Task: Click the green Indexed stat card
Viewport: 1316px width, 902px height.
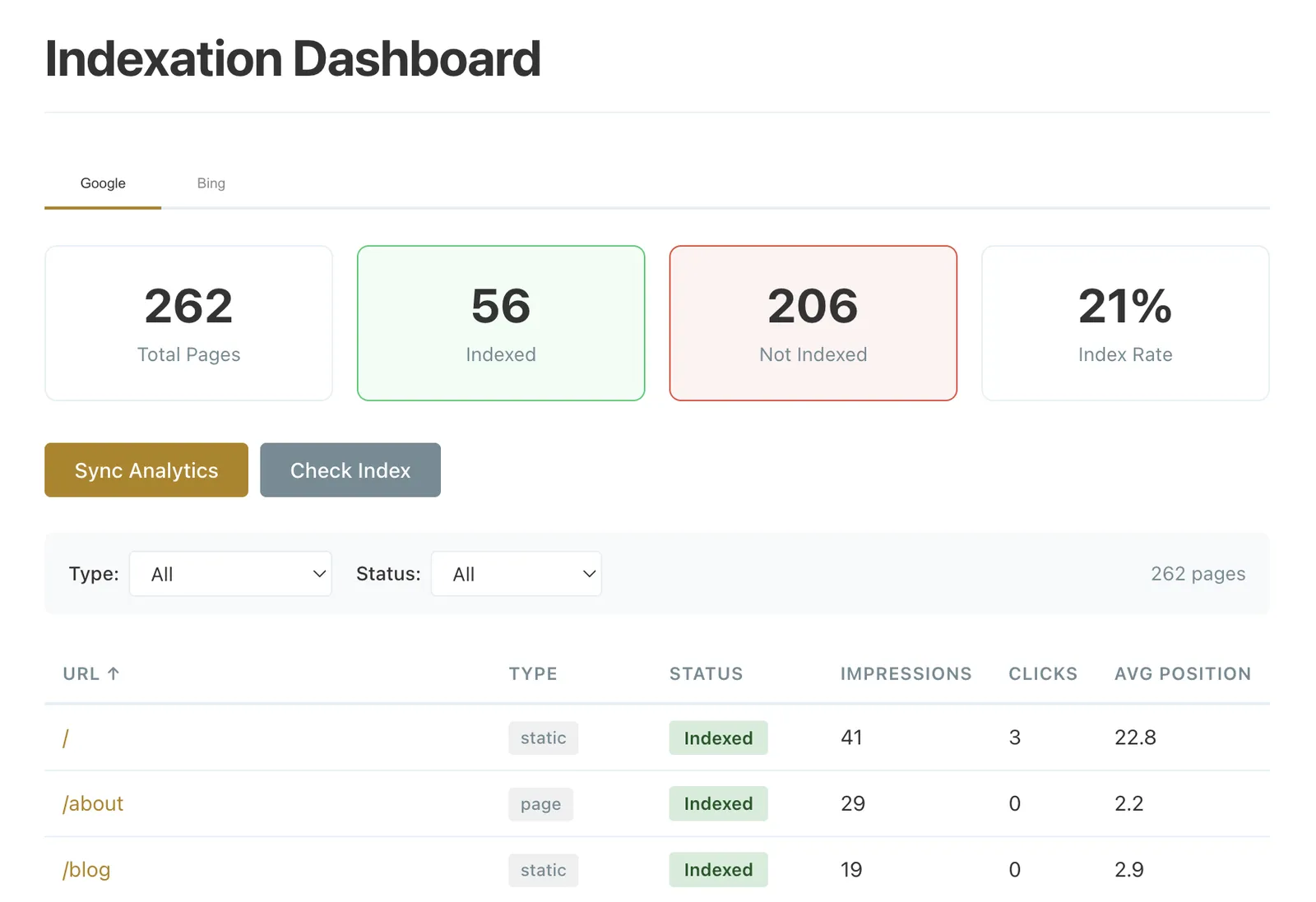Action: point(501,323)
